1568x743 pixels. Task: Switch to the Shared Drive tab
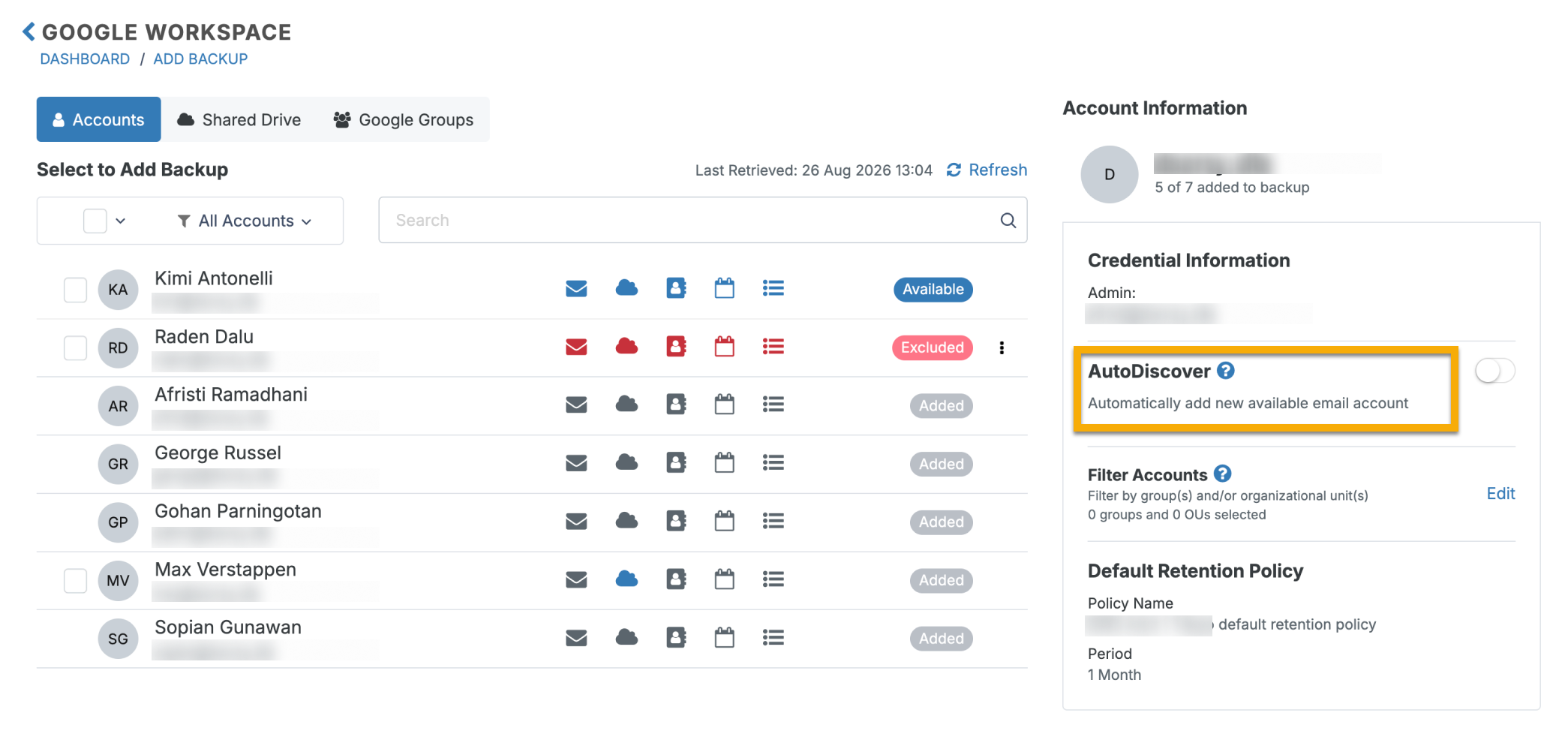pos(239,119)
